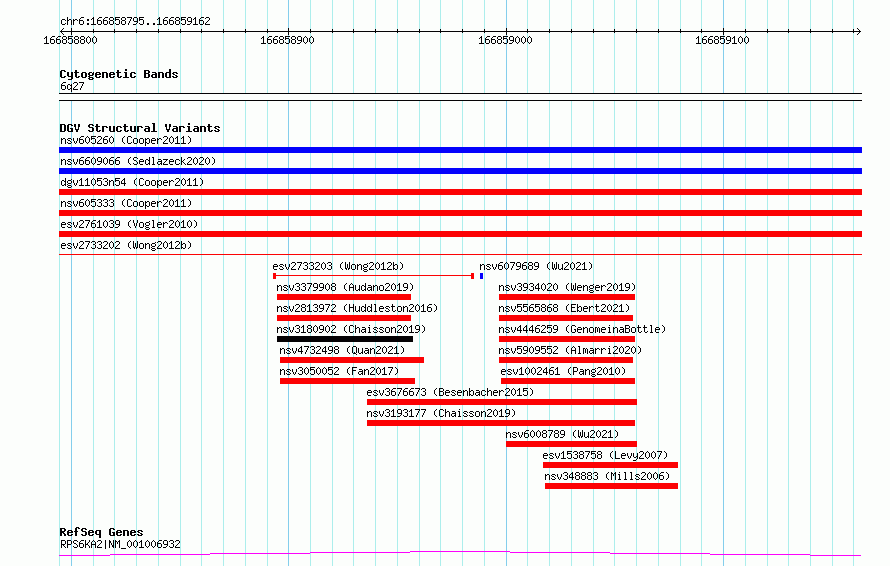The width and height of the screenshot is (890, 566).
Task: Open esv1538758 (Levy2007) variant label
Action: (x=605, y=455)
